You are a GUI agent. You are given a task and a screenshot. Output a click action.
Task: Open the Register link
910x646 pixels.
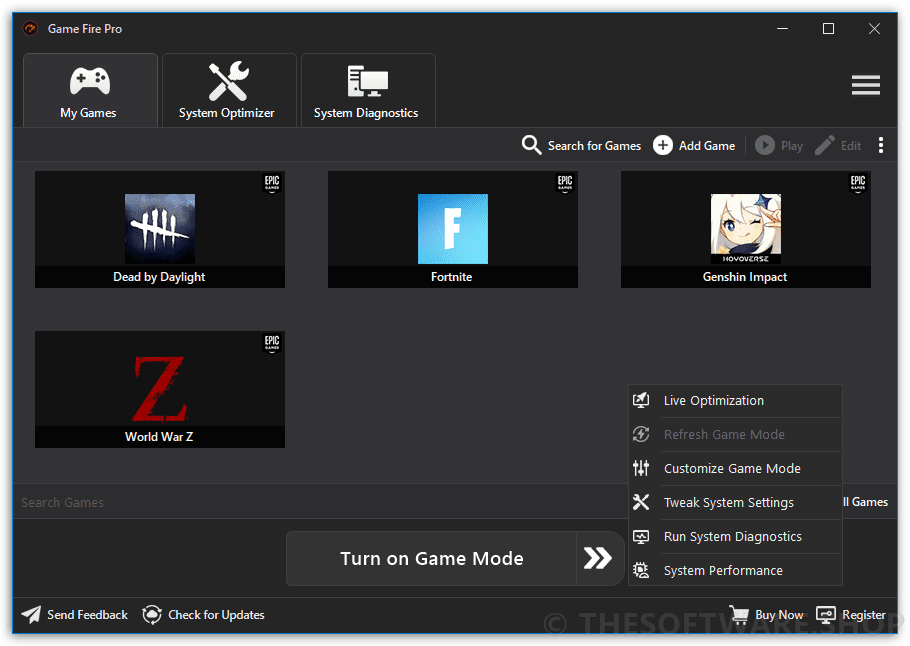pyautogui.click(x=864, y=615)
